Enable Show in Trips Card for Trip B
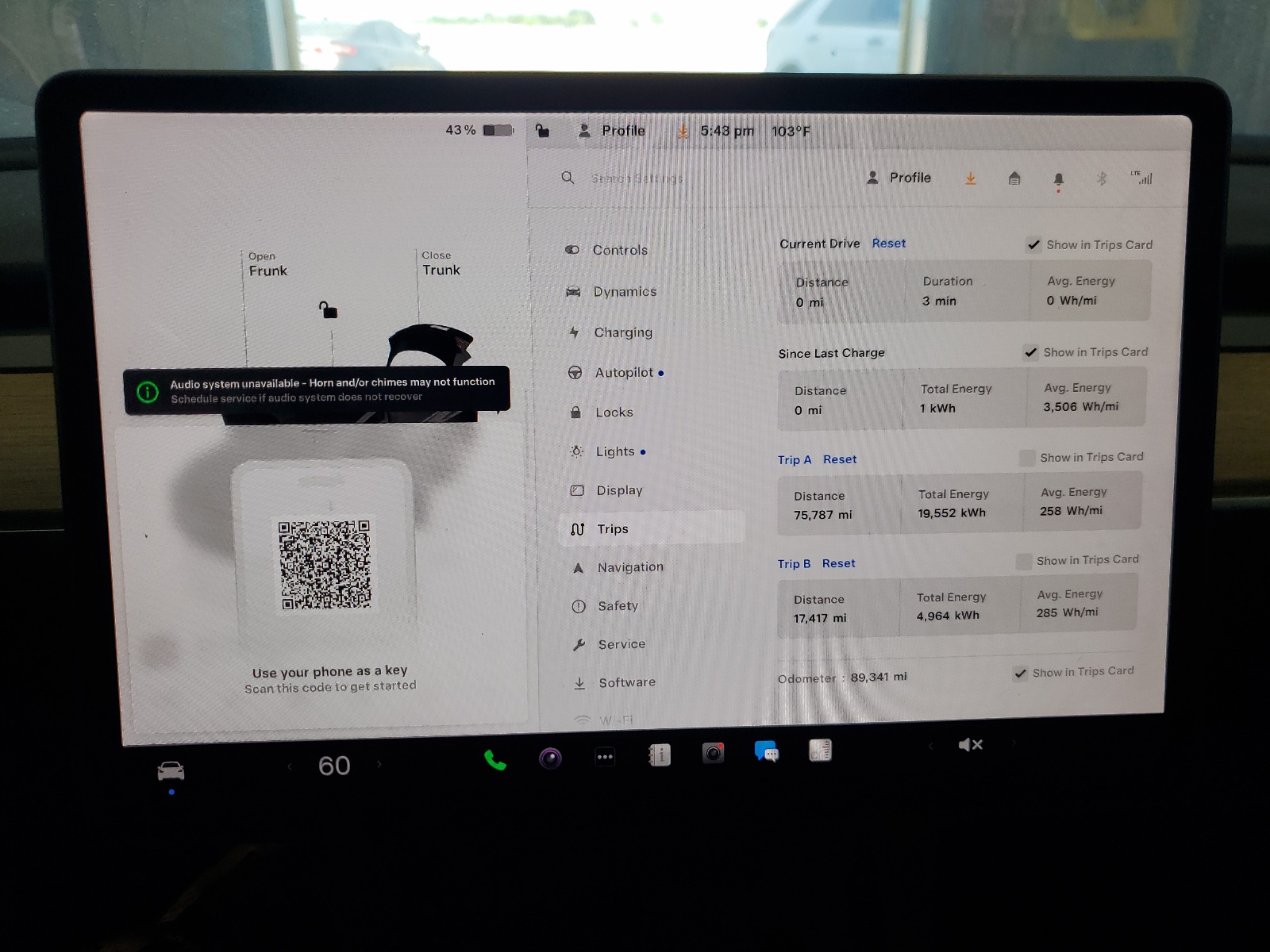The width and height of the screenshot is (1270, 952). [1024, 561]
